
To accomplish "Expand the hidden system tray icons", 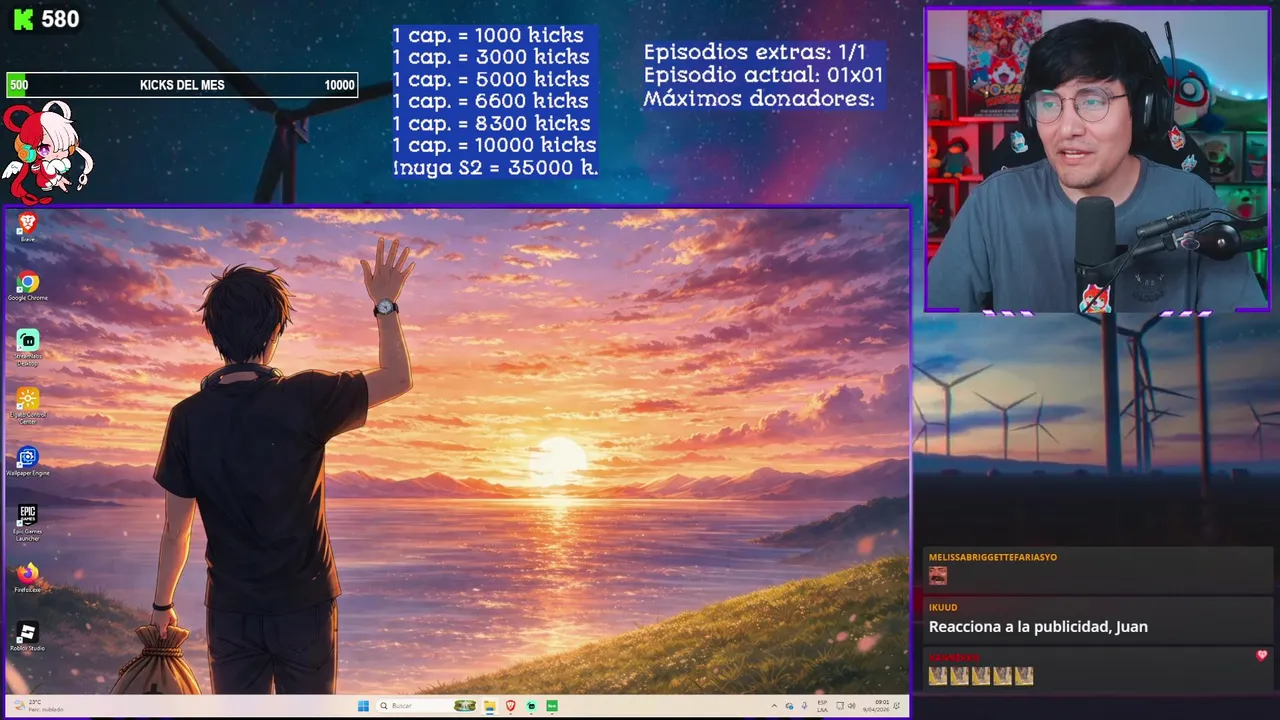I will (774, 705).
